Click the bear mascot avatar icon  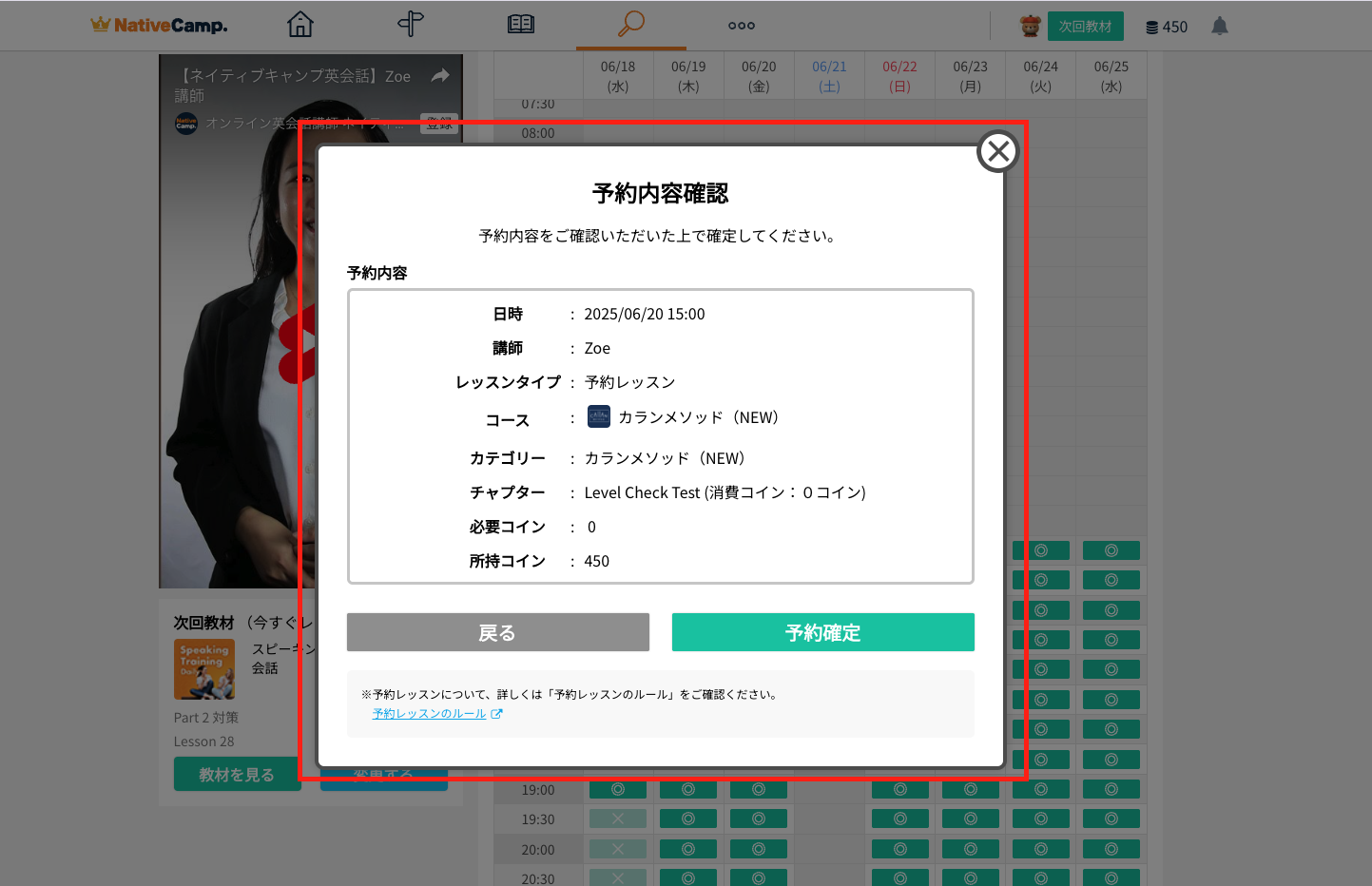[1030, 27]
